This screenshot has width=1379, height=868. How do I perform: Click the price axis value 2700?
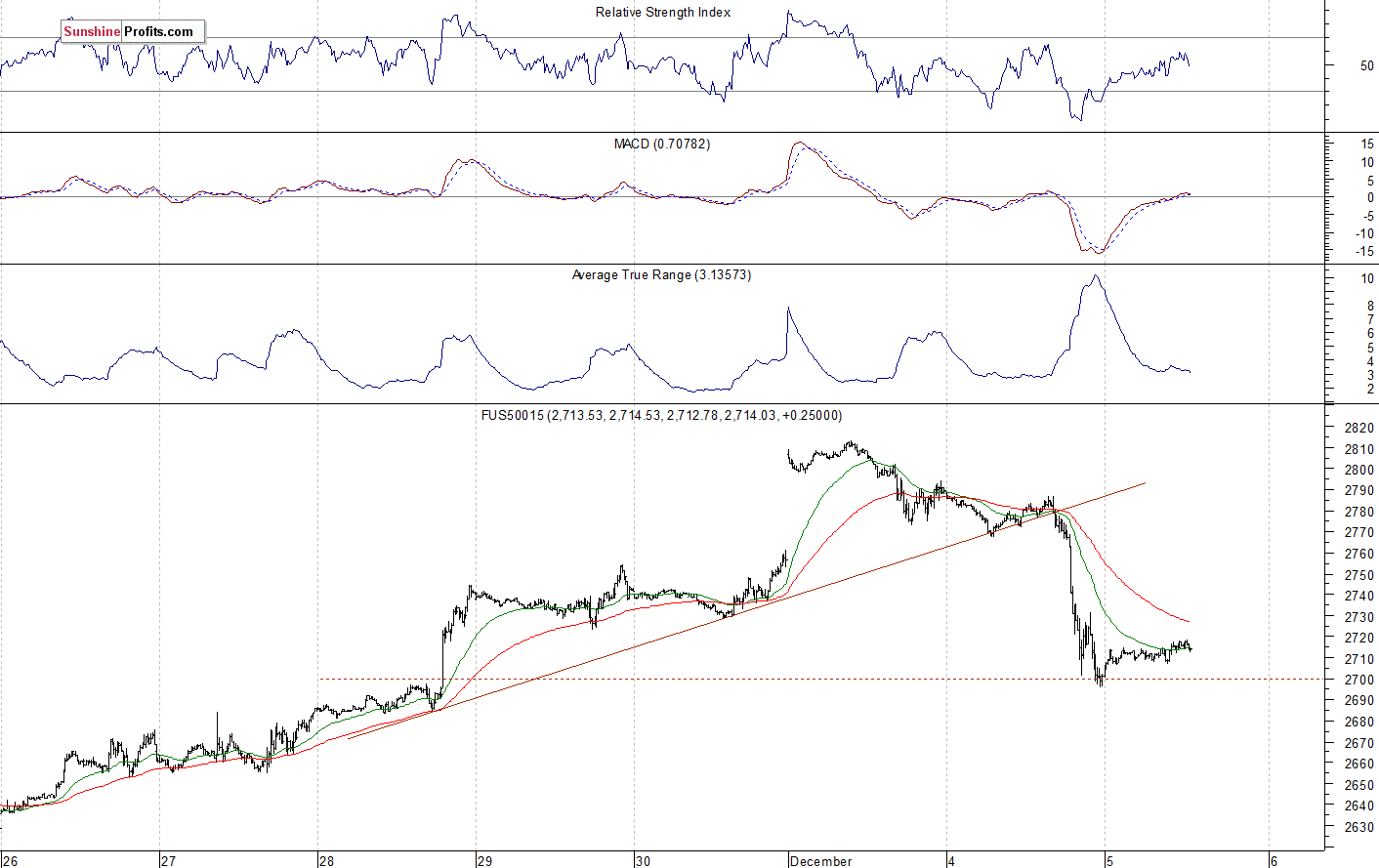point(1358,680)
